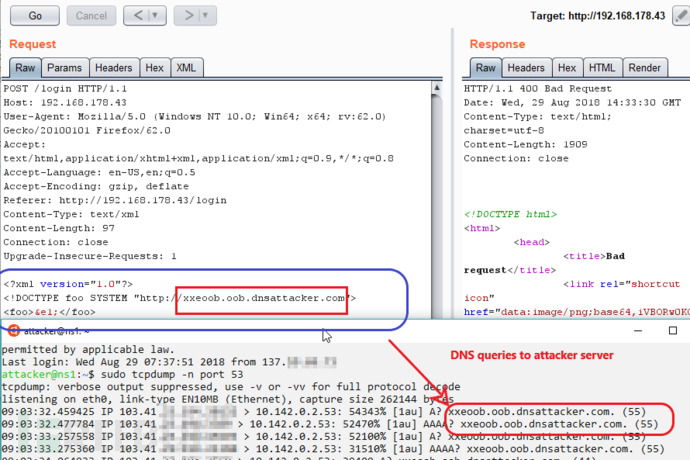Screen dimensions: 690x460
Task: Click the 'Content-Type: text/xml' request header
Action: [x=71, y=214]
